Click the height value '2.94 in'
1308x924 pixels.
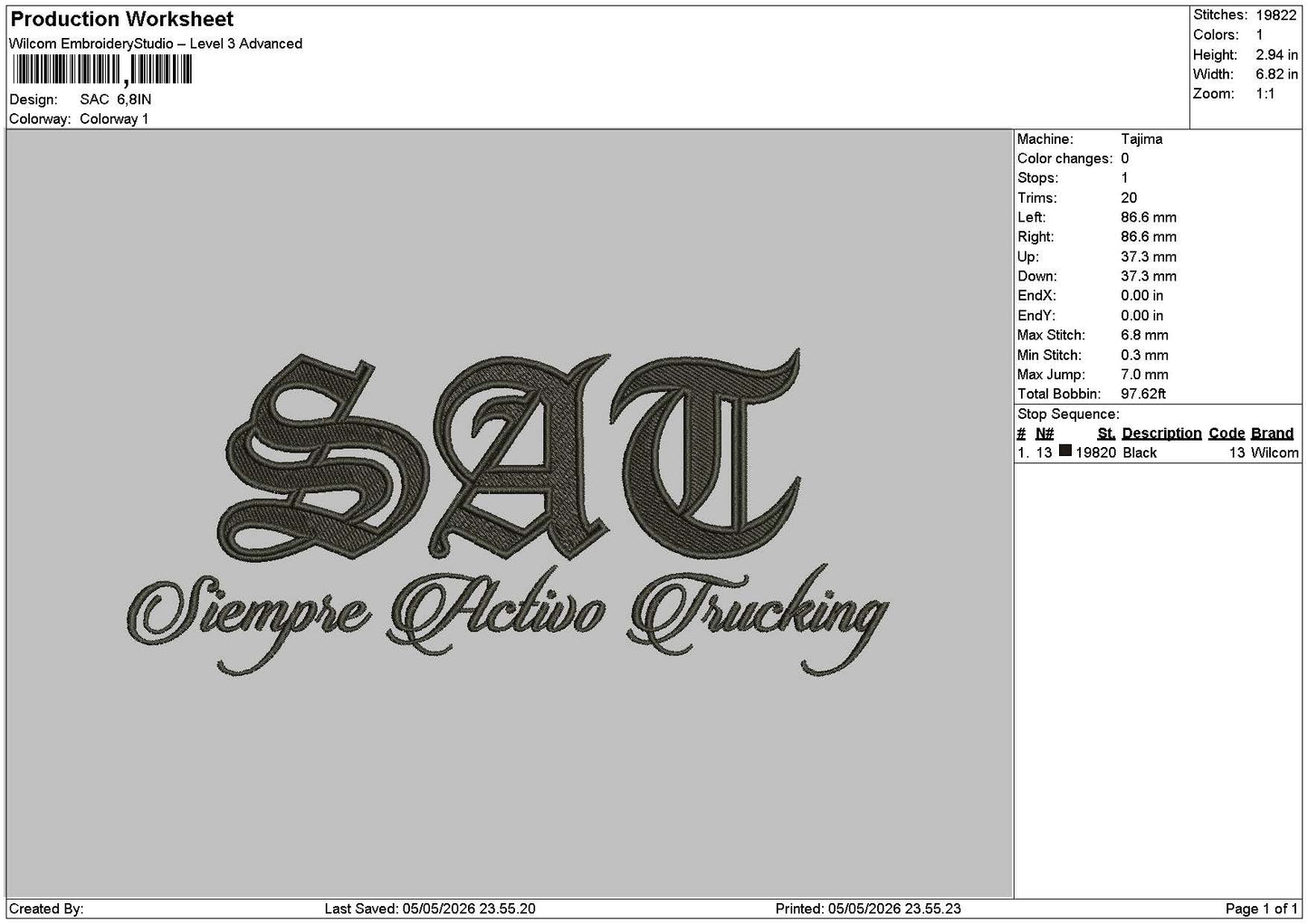pos(1276,55)
